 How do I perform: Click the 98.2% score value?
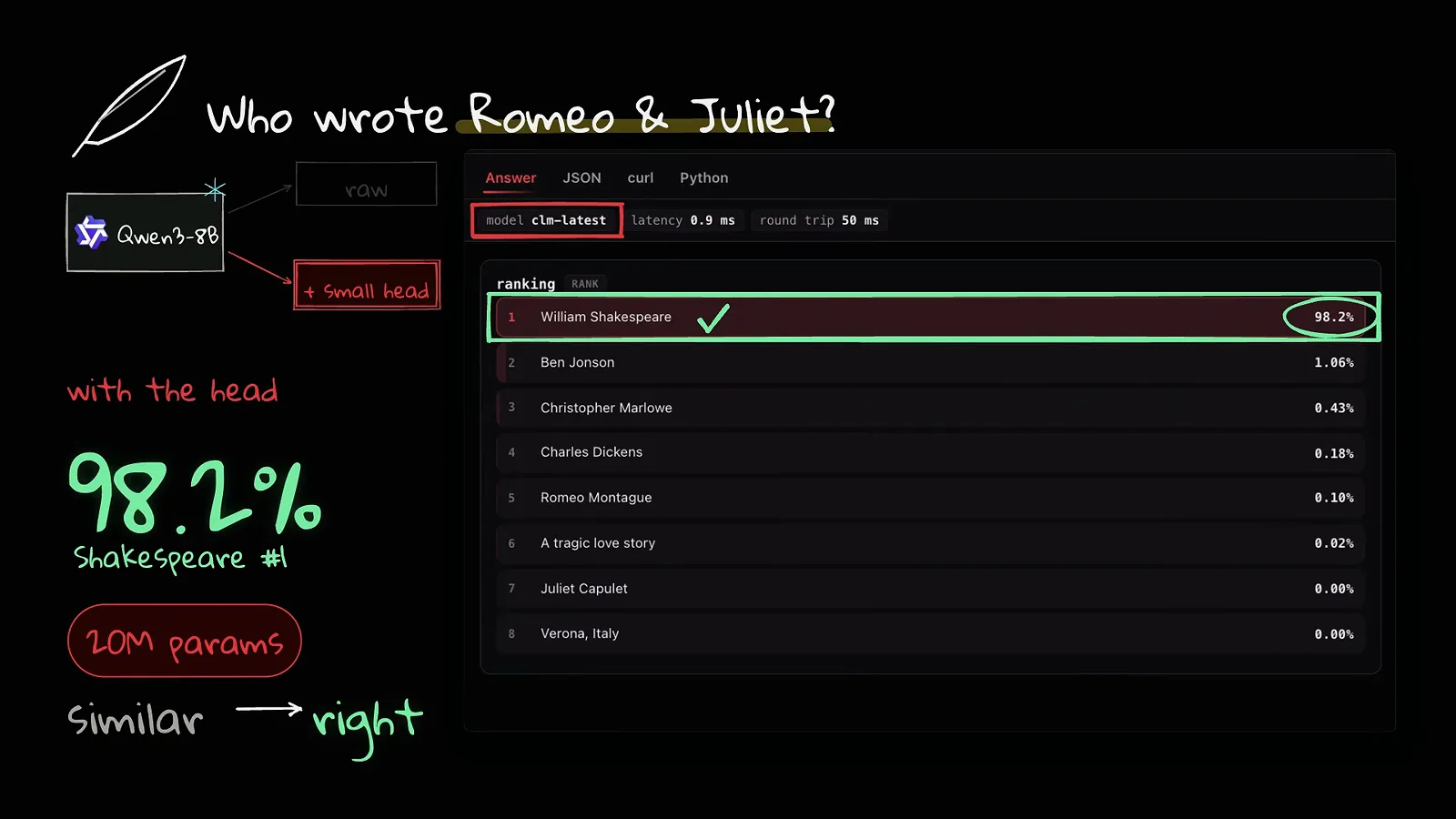click(1333, 317)
